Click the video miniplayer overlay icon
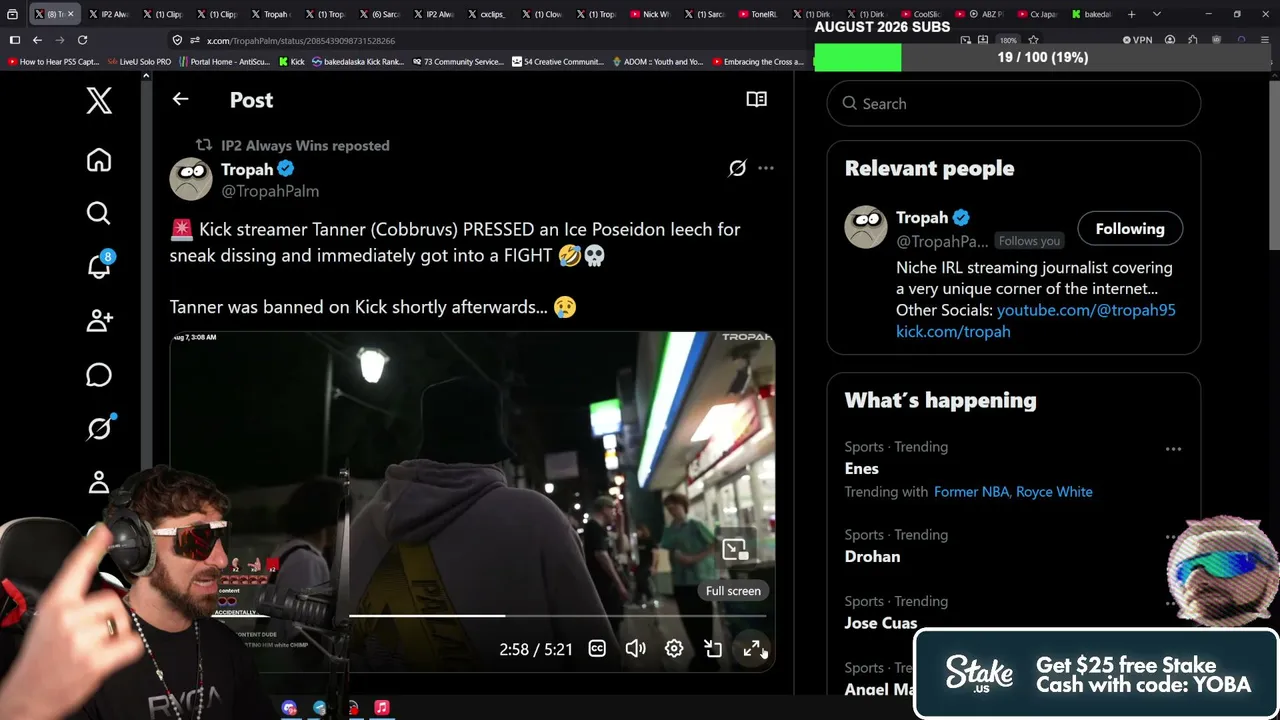Viewport: 1280px width, 720px height. pyautogui.click(x=735, y=549)
